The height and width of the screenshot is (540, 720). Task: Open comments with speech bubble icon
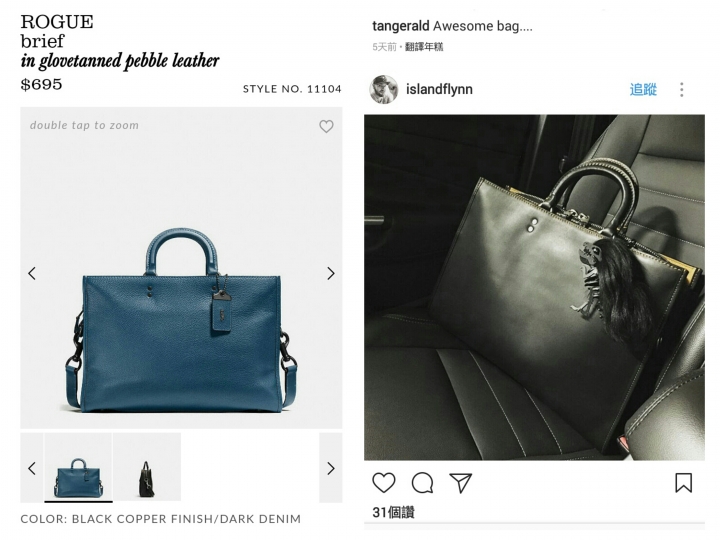422,483
